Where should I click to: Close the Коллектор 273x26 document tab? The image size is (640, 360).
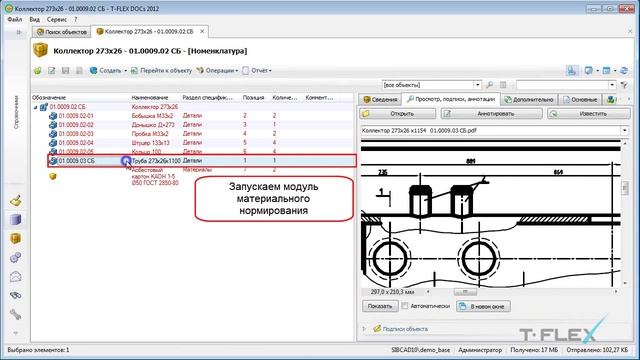pyautogui.click(x=202, y=31)
